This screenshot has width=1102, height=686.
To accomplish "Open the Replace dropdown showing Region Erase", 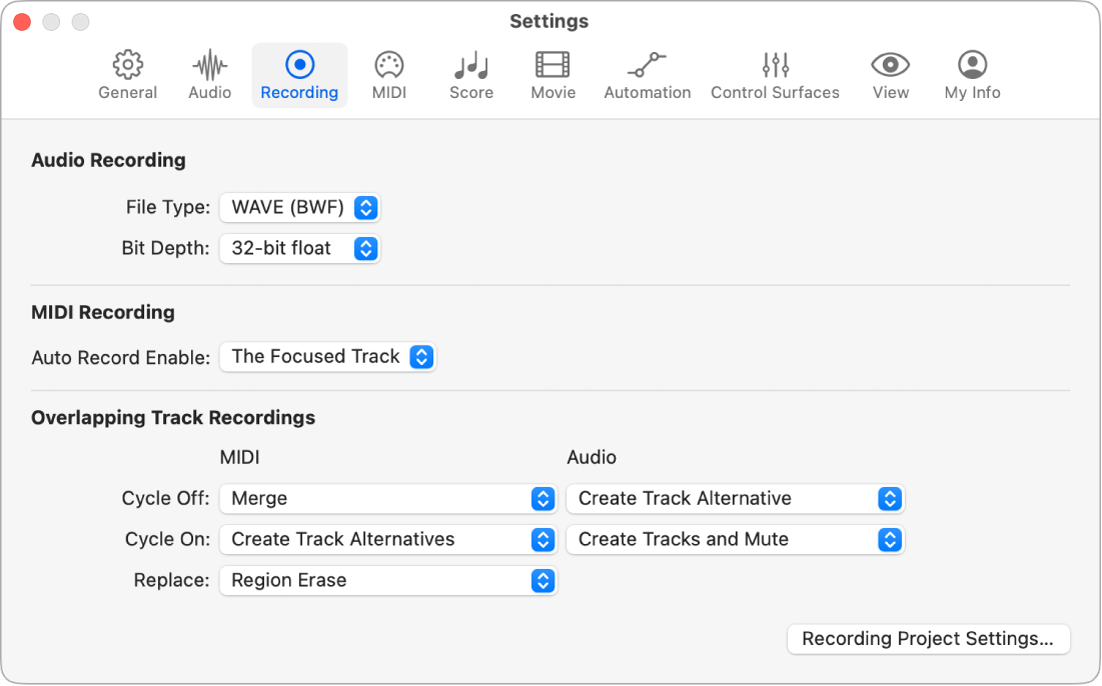I will (x=388, y=580).
